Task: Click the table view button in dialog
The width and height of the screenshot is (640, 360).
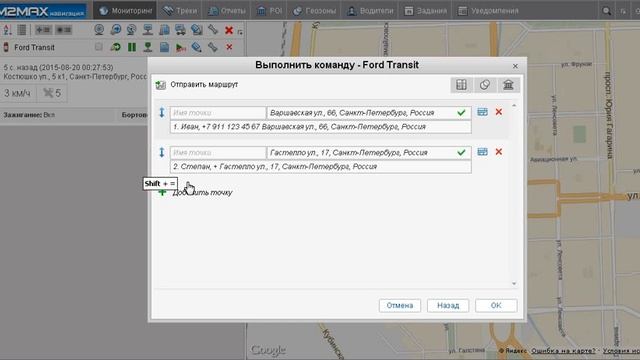Action: coord(462,85)
